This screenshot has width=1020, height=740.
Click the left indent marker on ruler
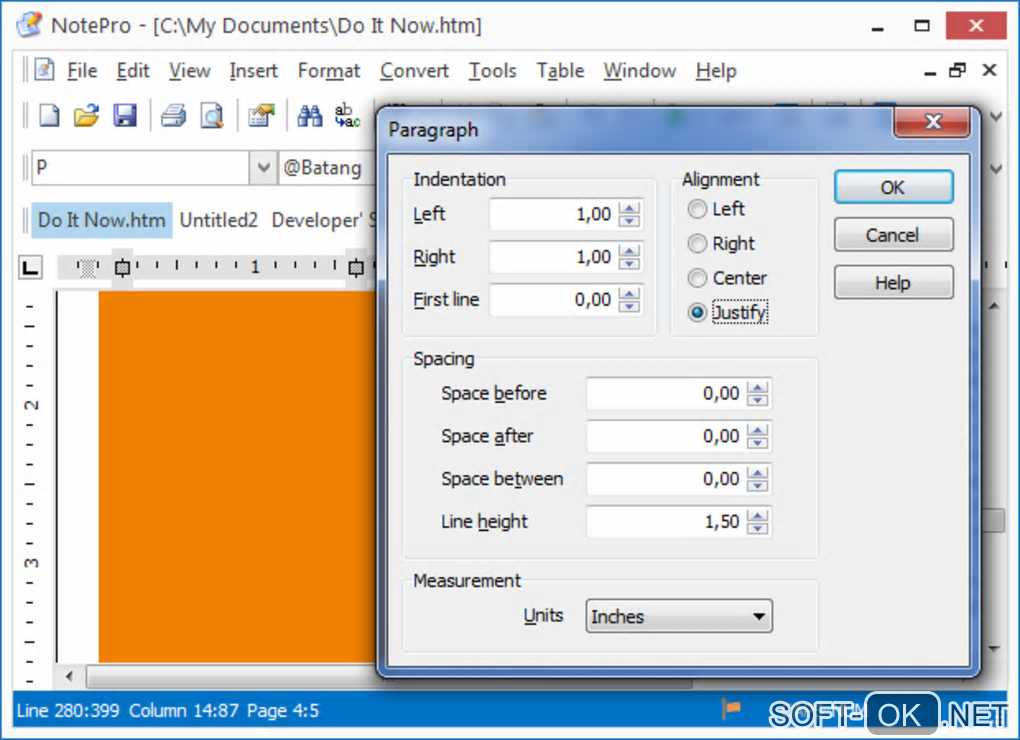(122, 267)
